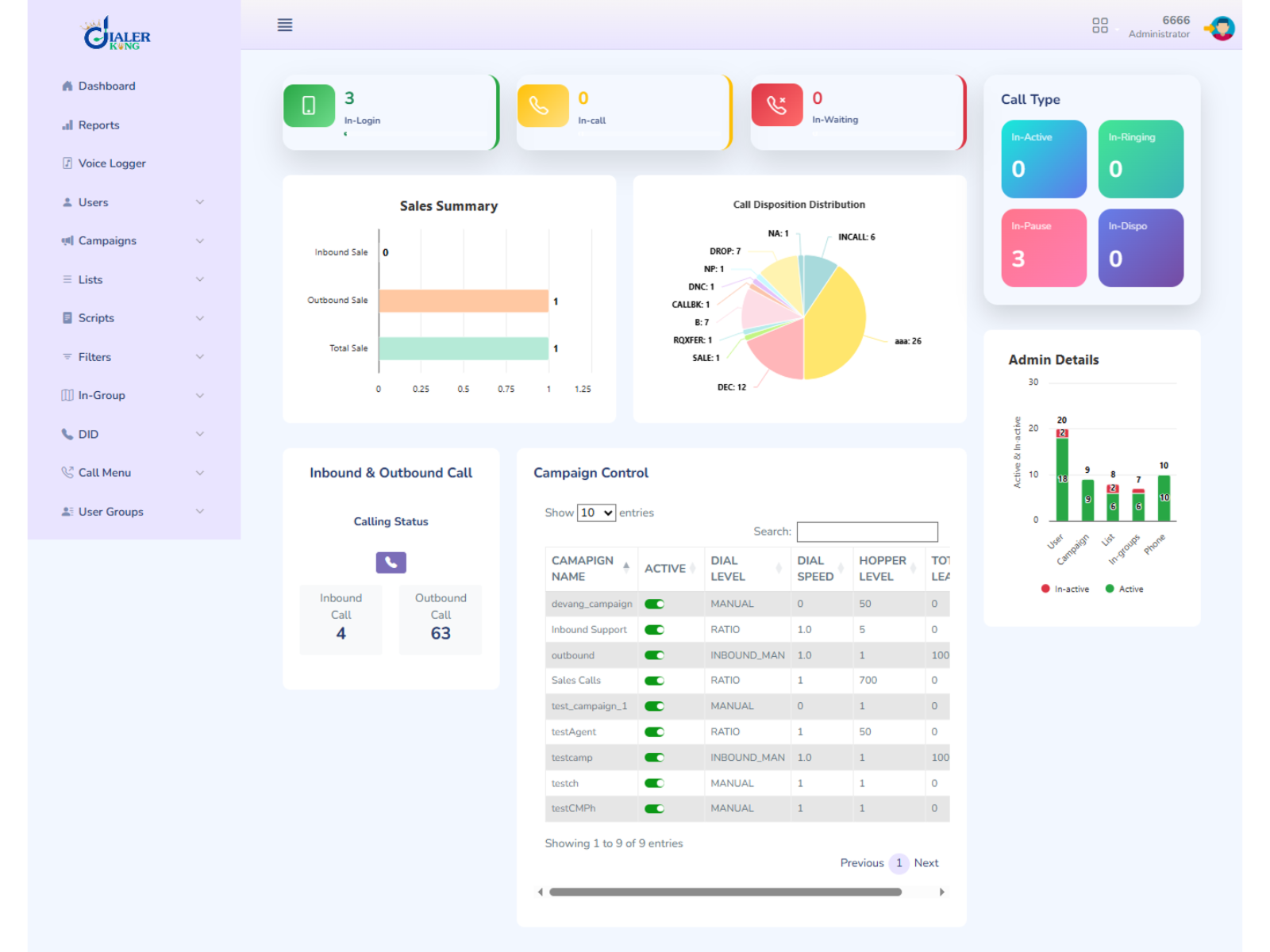
Task: Collapse the User Groups section
Action: pos(111,511)
